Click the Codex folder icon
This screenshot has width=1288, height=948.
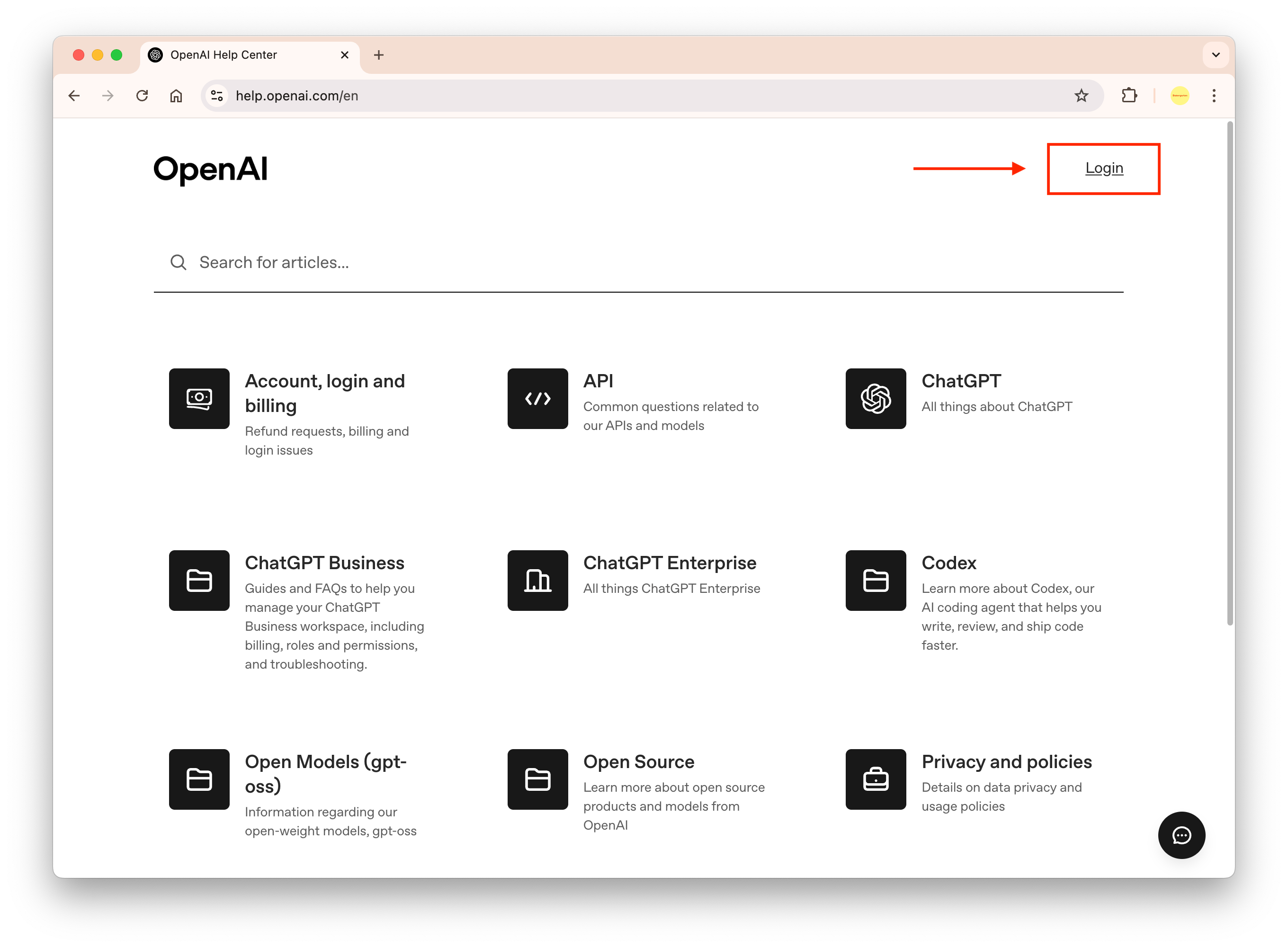coord(875,580)
